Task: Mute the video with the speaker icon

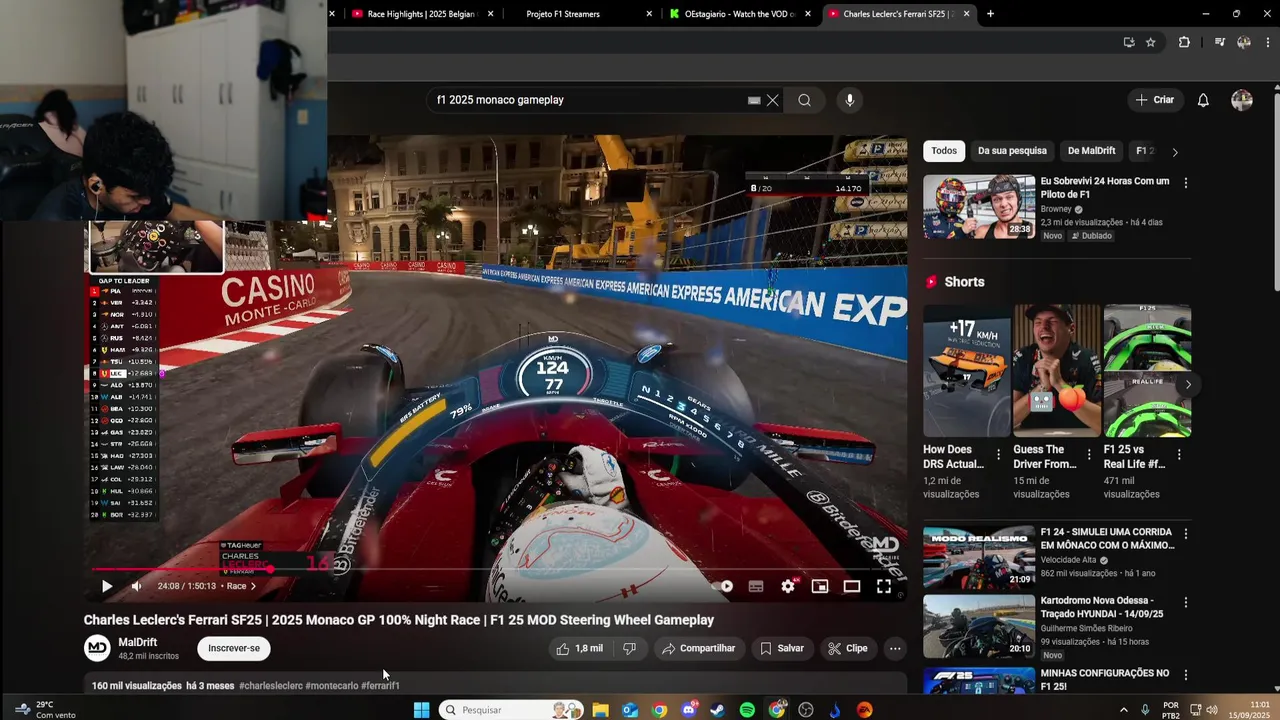Action: tap(137, 586)
